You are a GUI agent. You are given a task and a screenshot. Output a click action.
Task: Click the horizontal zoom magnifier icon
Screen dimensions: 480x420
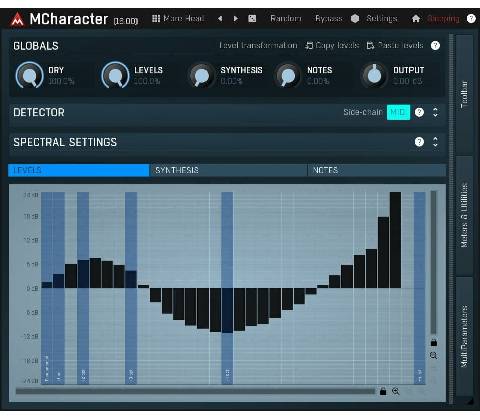pos(396,391)
